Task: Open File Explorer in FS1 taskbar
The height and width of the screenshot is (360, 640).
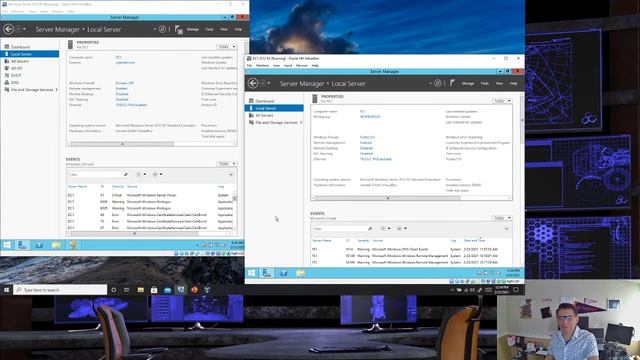Action: click(x=300, y=273)
